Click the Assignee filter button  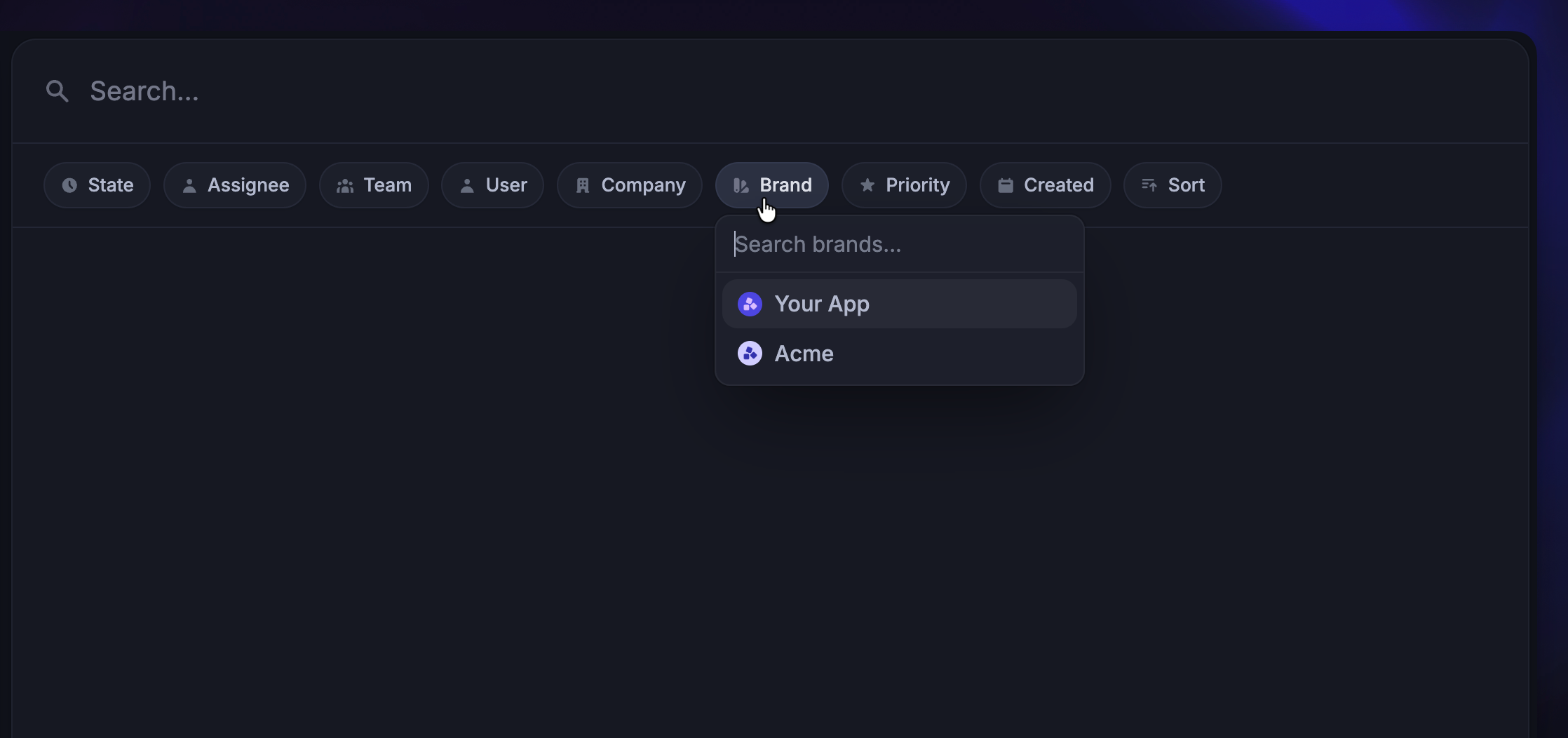tap(234, 184)
